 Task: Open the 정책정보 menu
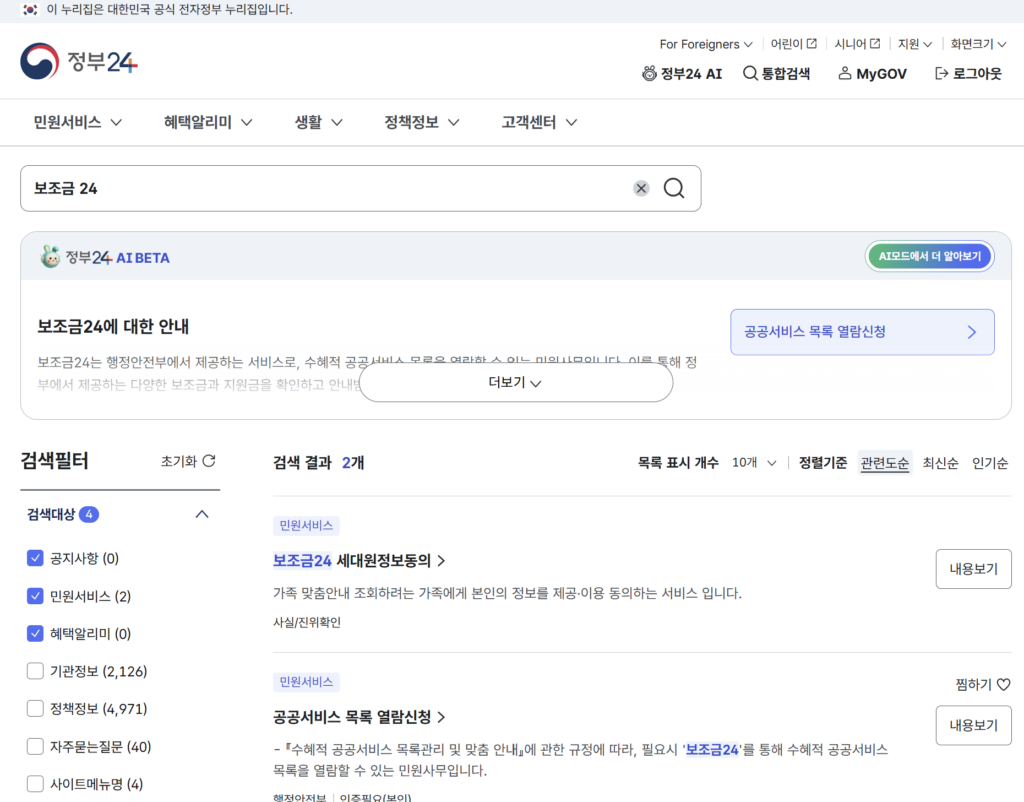click(x=421, y=122)
